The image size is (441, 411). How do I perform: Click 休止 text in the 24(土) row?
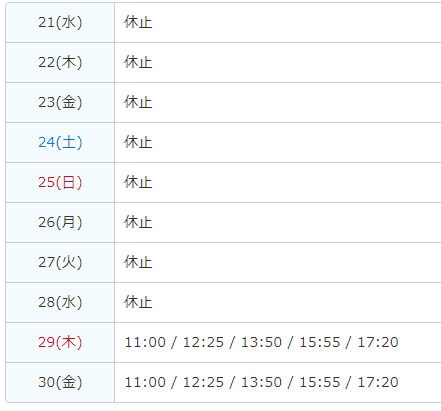(138, 142)
